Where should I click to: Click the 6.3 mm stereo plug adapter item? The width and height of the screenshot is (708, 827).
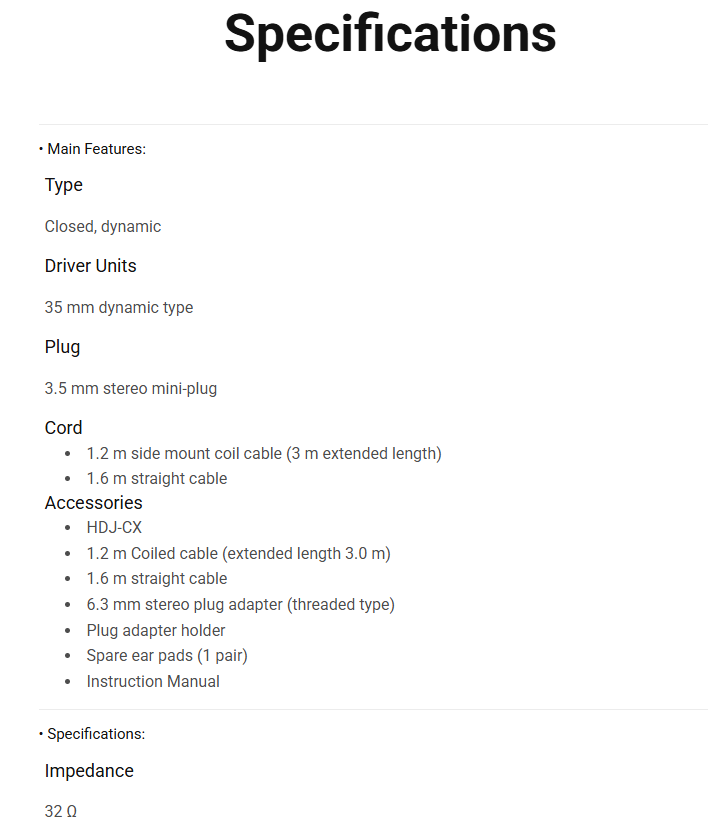[240, 605]
